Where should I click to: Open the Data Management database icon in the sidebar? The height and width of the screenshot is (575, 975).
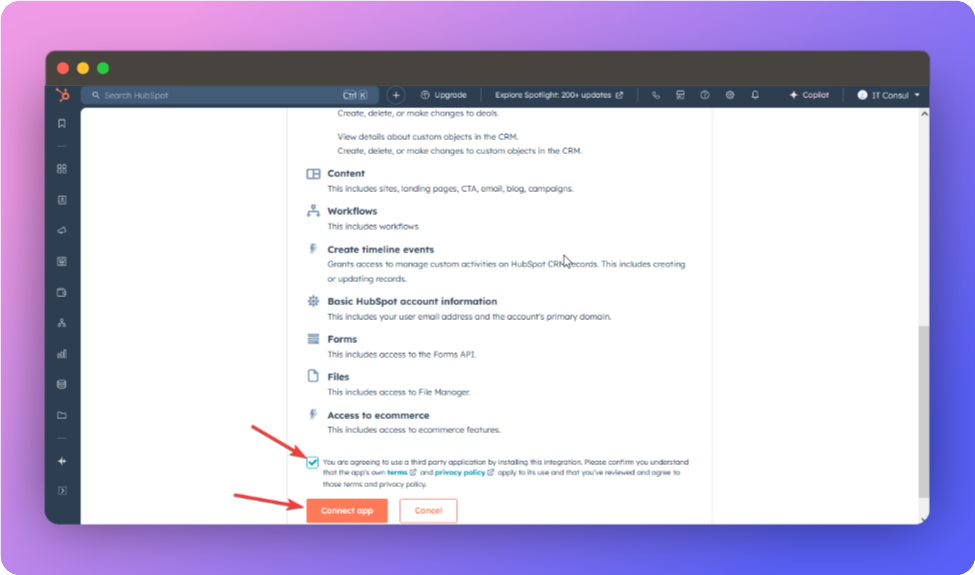62,384
